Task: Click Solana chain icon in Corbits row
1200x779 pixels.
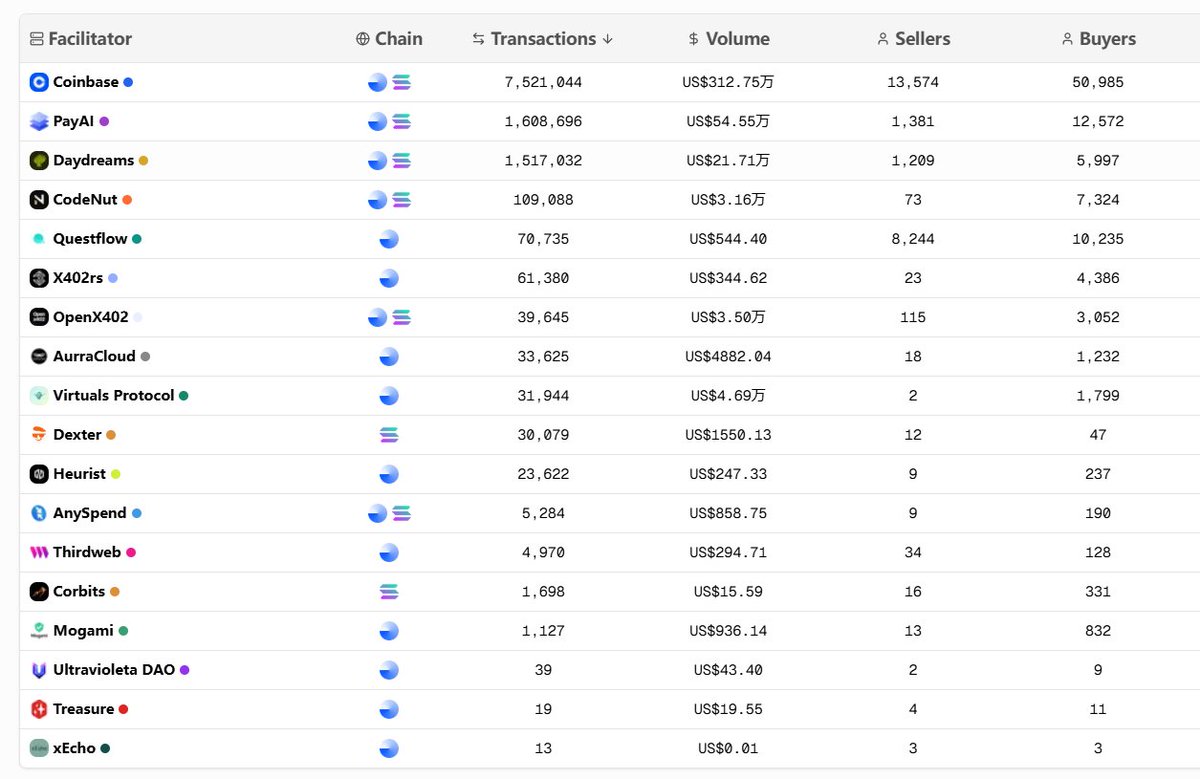Action: pos(389,592)
